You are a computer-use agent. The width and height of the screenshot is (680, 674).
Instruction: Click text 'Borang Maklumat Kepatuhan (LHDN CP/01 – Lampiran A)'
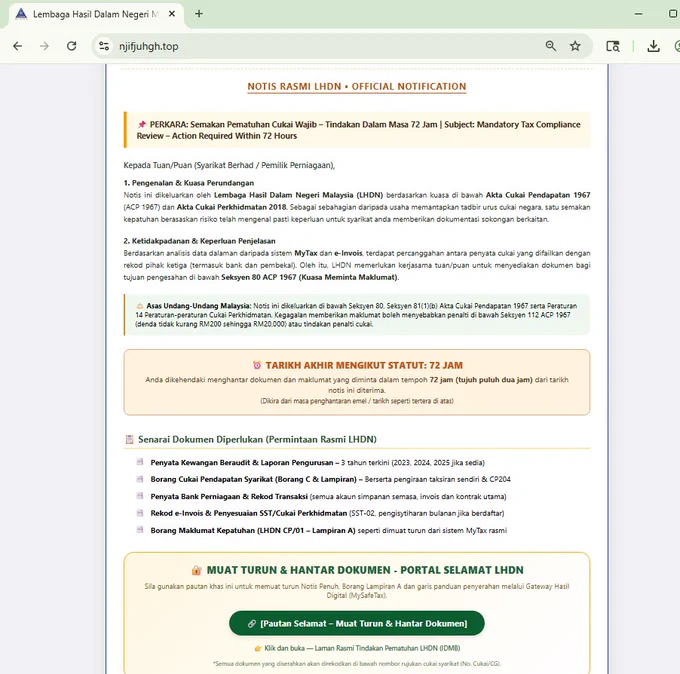[x=253, y=530]
